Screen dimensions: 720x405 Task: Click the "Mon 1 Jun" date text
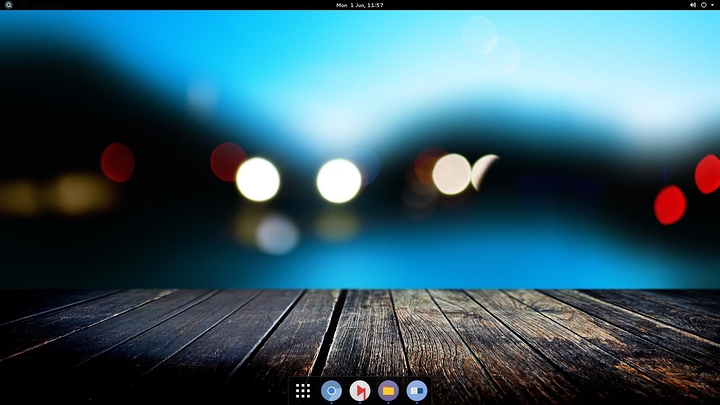349,5
